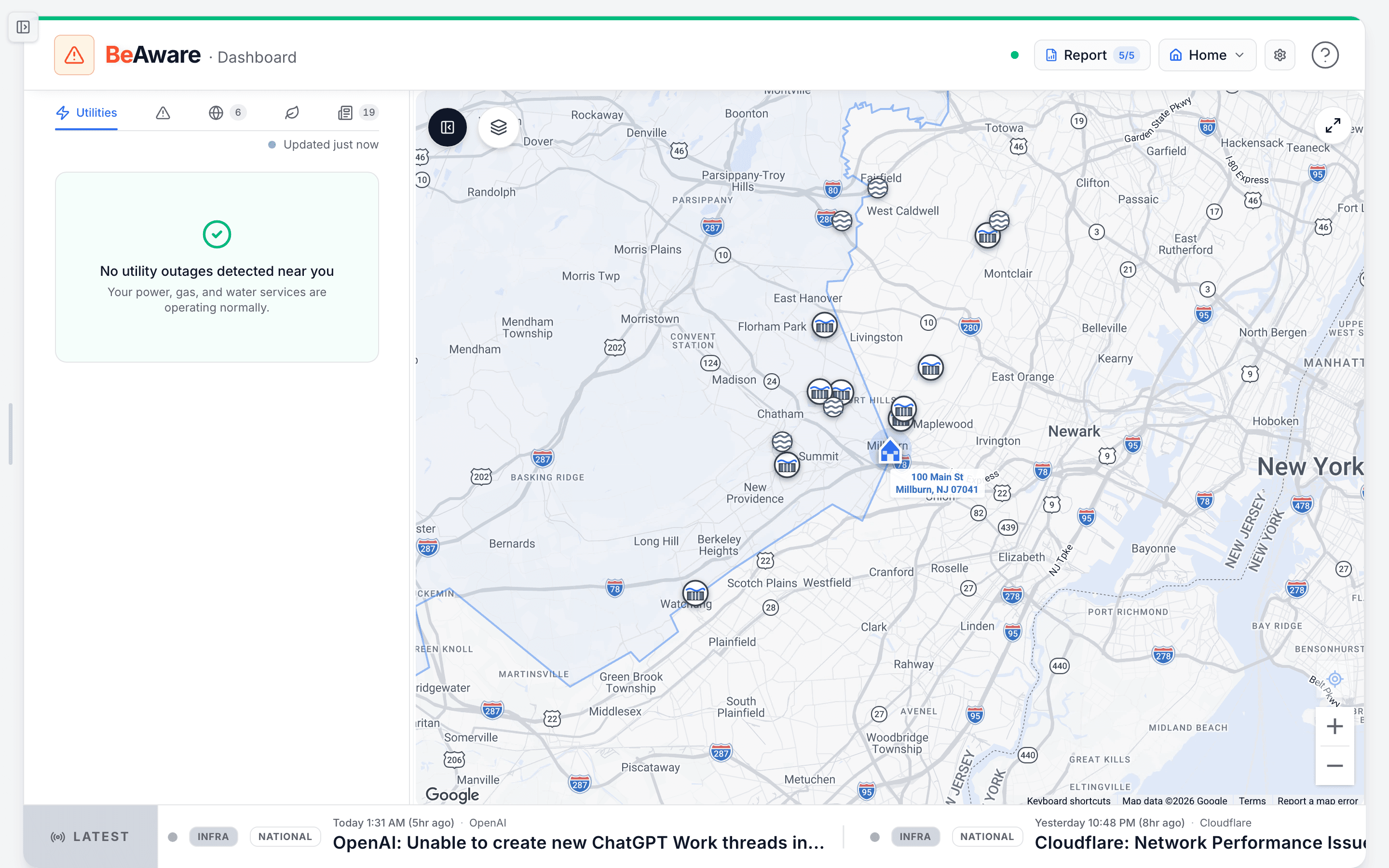Collapse the map side panel dark button
The width and height of the screenshot is (1389, 868).
[447, 127]
